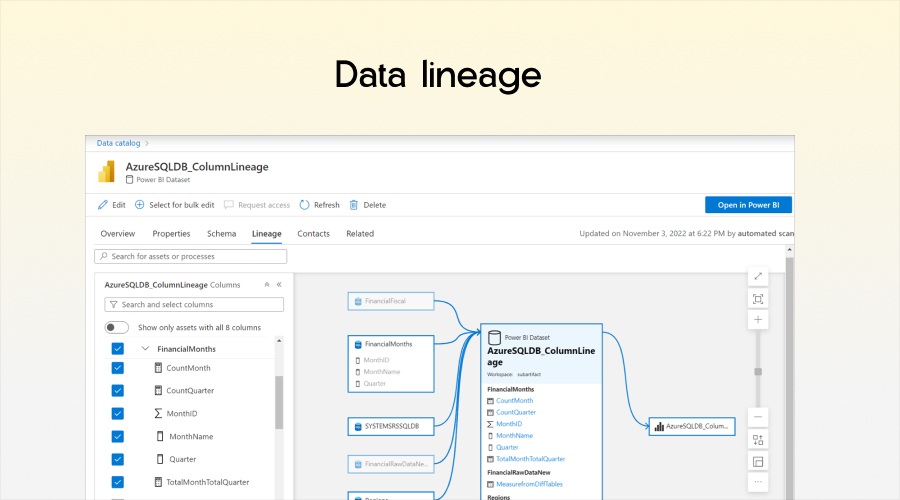Click the Power BI Dataset cylinder icon in node
The width and height of the screenshot is (900, 500).
pyautogui.click(x=494, y=337)
